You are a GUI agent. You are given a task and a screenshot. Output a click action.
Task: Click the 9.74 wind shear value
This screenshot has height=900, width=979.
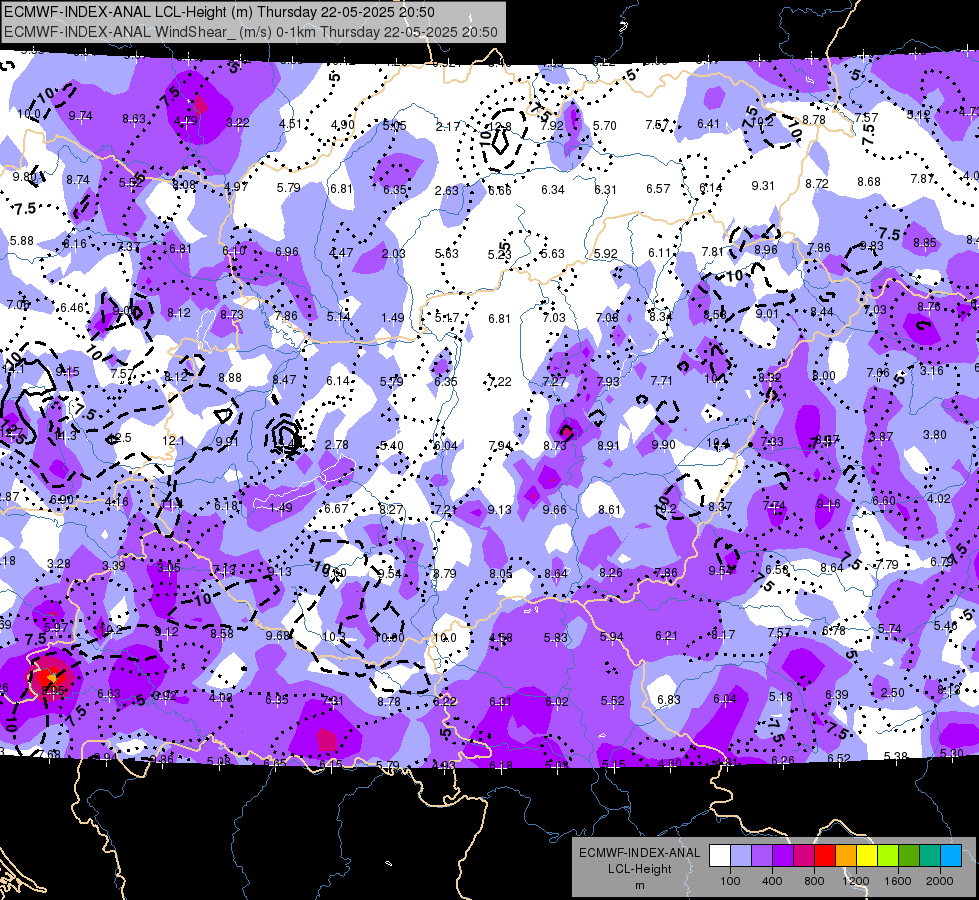click(x=81, y=116)
